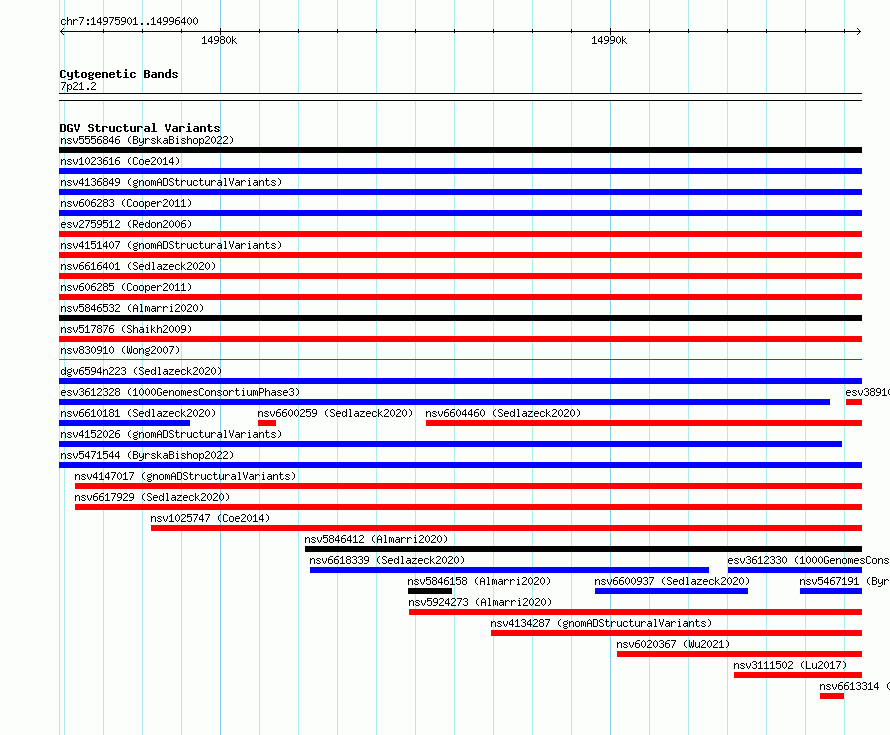This screenshot has height=735, width=890.
Task: Select nsv1025747 (Coe2014) label
Action: pos(211,518)
